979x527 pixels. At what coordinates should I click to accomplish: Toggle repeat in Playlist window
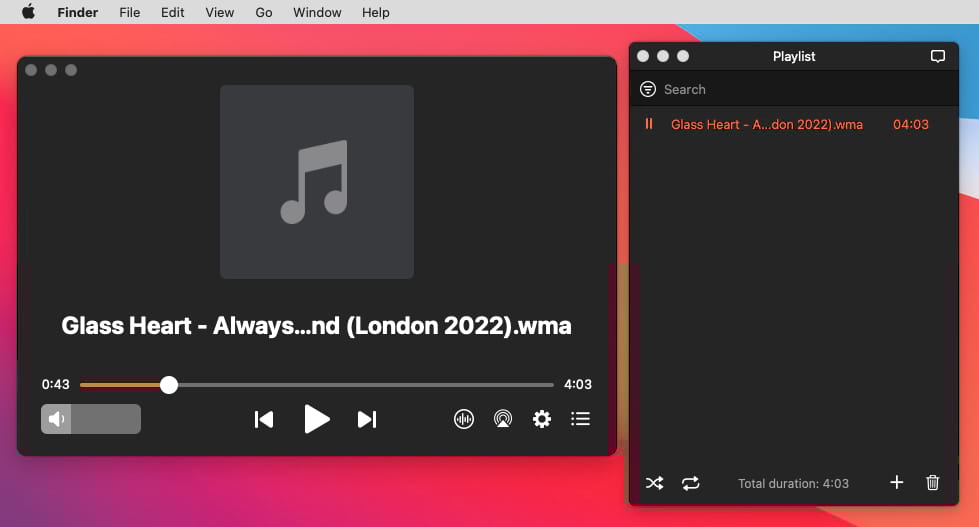691,483
